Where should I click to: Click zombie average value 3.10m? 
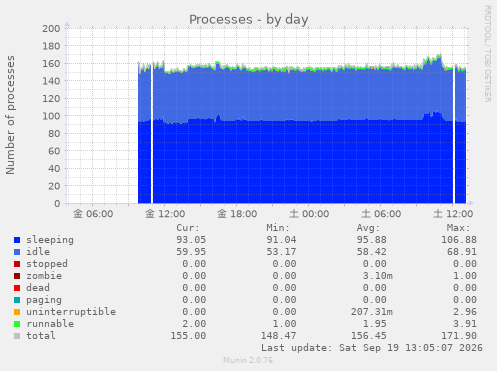point(377,276)
